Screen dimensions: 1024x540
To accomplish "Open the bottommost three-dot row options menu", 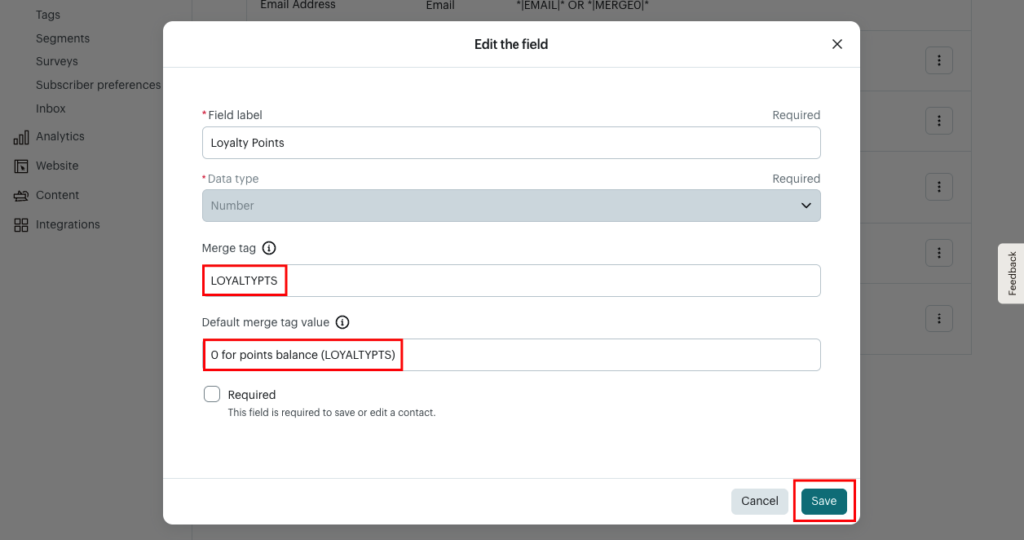I will pos(938,318).
